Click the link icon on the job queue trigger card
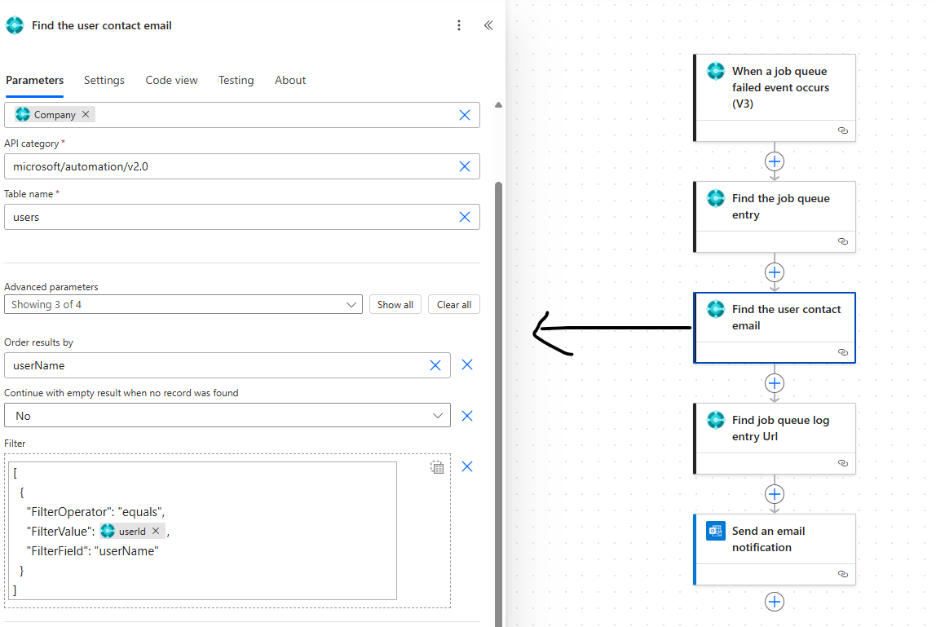Image resolution: width=936 pixels, height=627 pixels. [x=843, y=130]
